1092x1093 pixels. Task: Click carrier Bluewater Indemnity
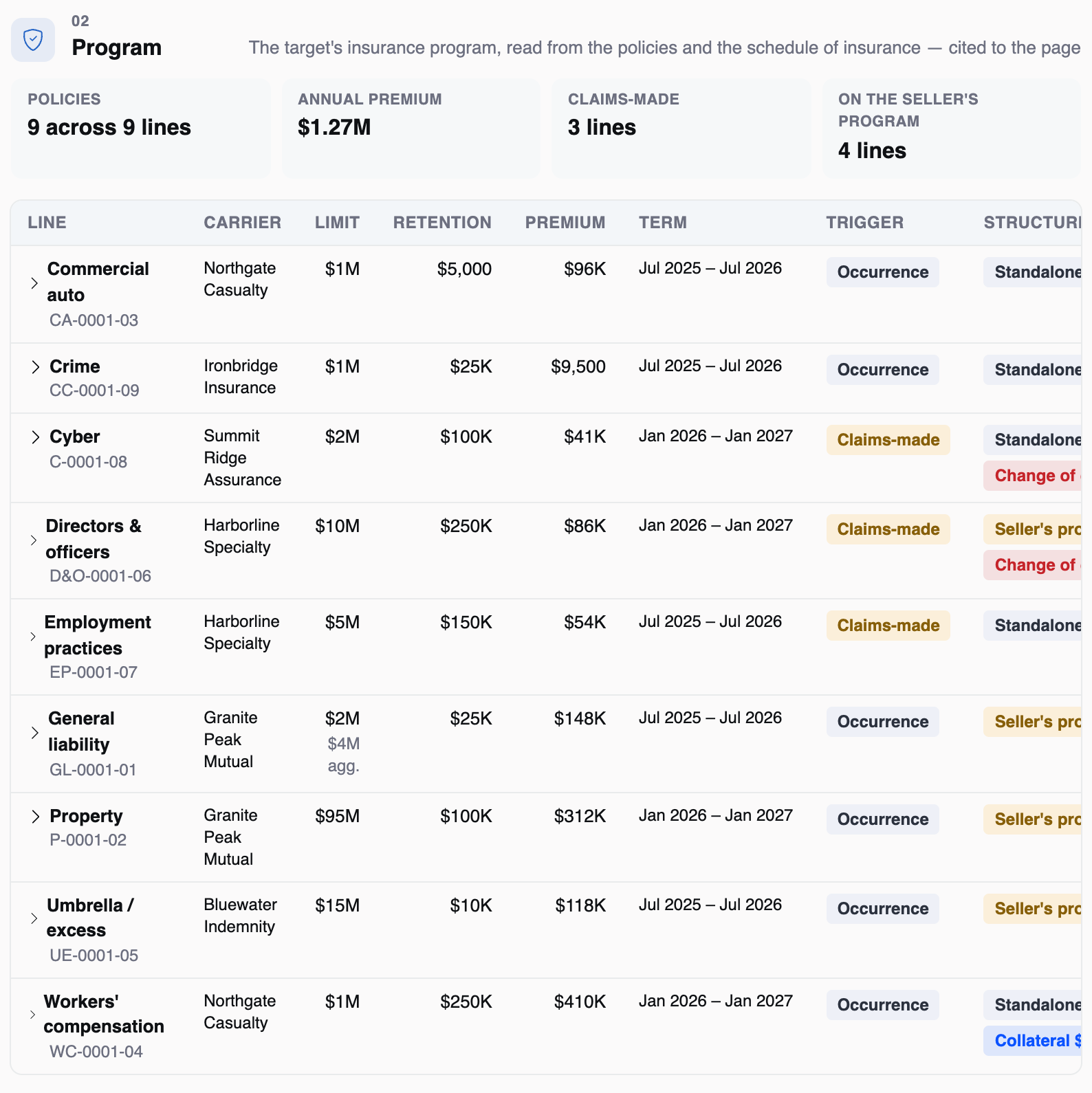240,916
